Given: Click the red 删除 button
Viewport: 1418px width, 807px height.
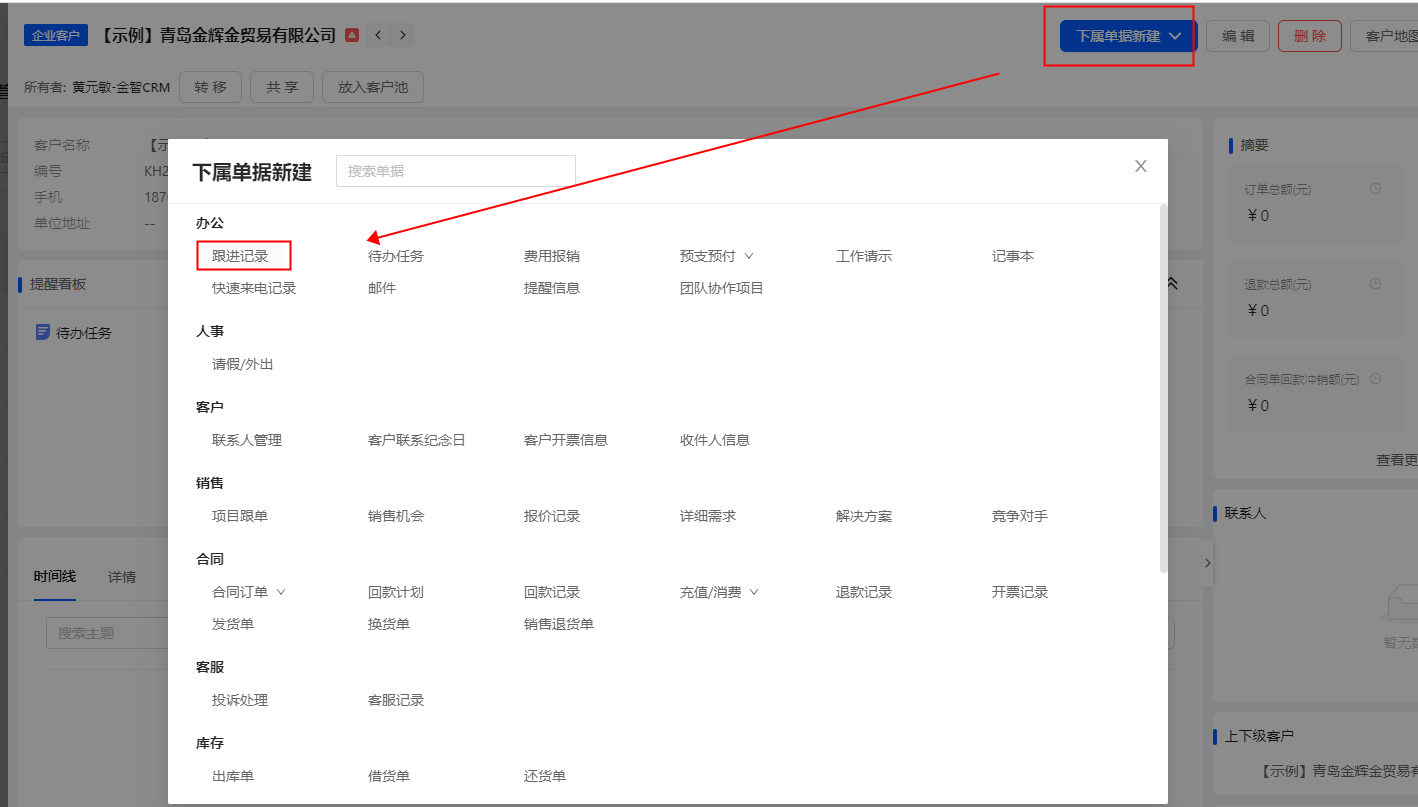Looking at the screenshot, I should pyautogui.click(x=1310, y=36).
